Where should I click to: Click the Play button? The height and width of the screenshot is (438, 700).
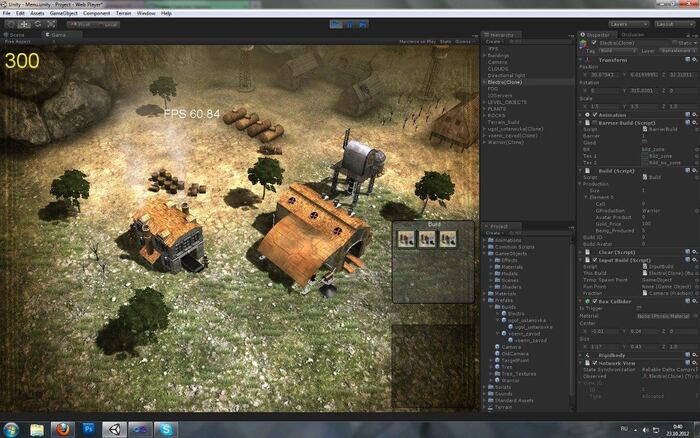(x=336, y=25)
